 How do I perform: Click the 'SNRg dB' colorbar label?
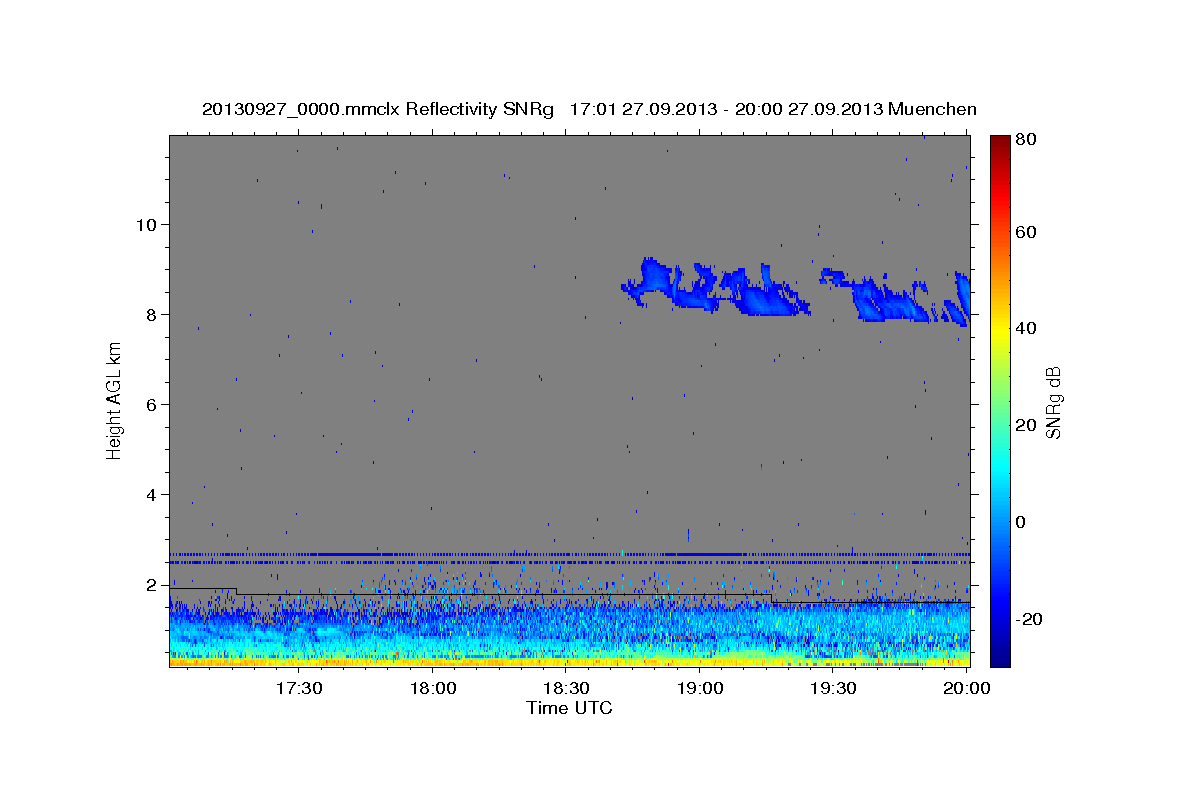(1053, 403)
